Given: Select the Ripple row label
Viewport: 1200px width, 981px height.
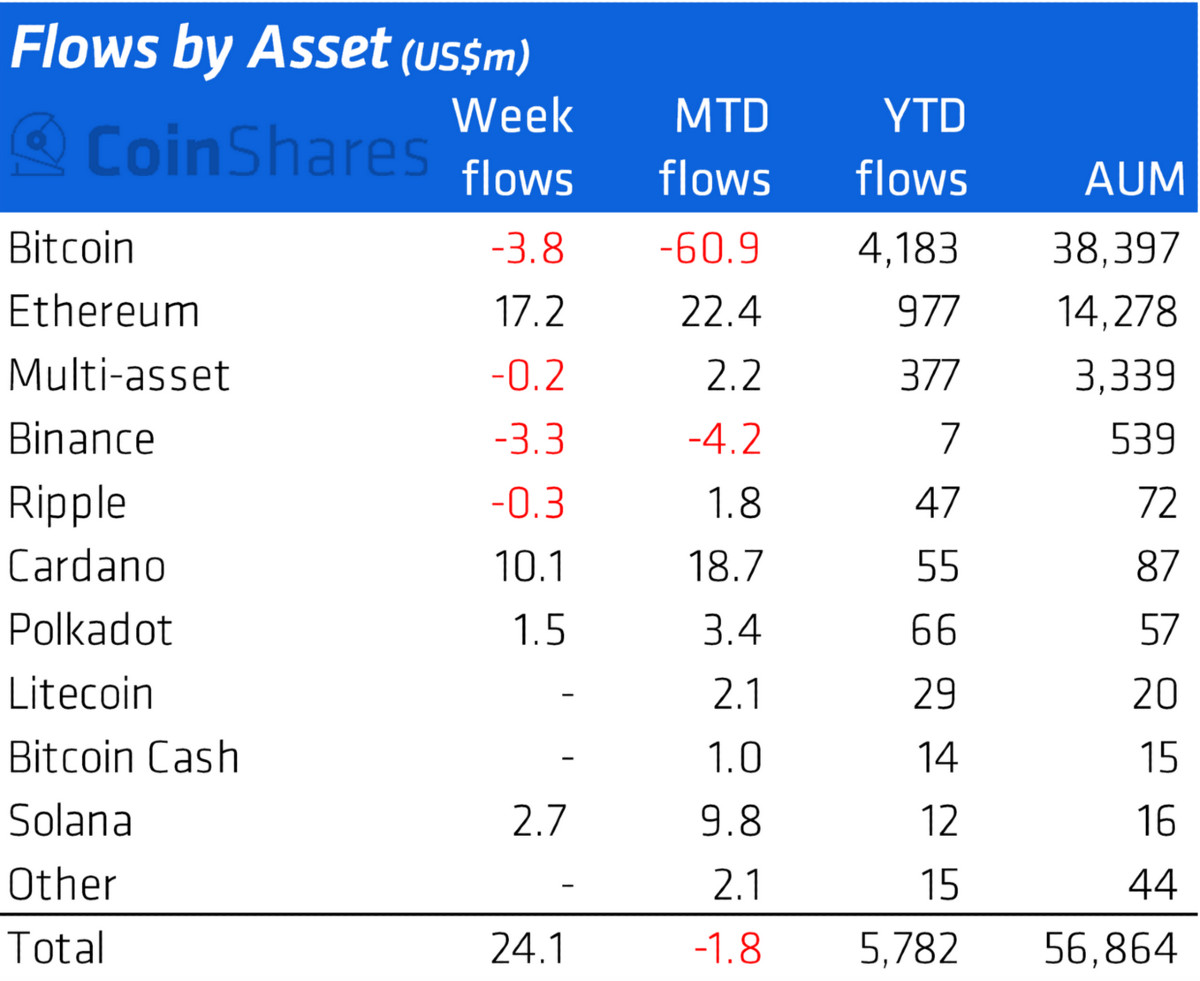Looking at the screenshot, I should coord(67,503).
